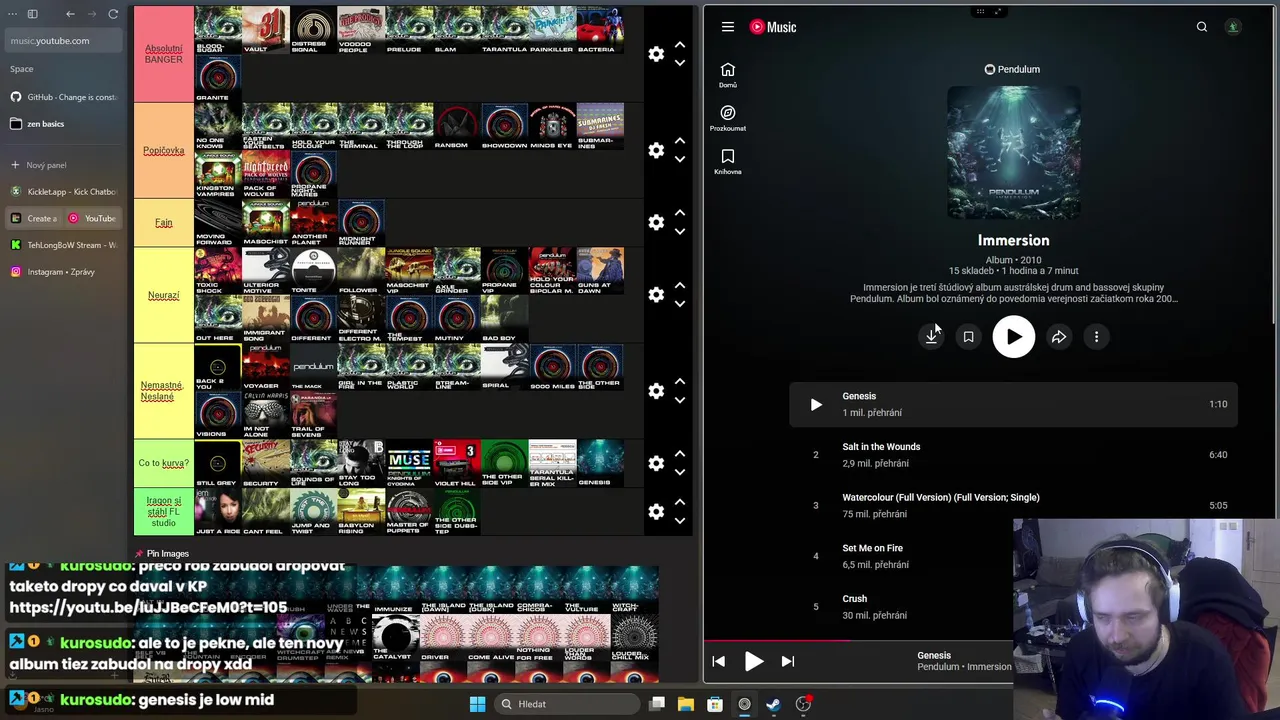This screenshot has width=1280, height=720.
Task: Click the browser URL bar music.youtube.com
Action: click(x=64, y=41)
